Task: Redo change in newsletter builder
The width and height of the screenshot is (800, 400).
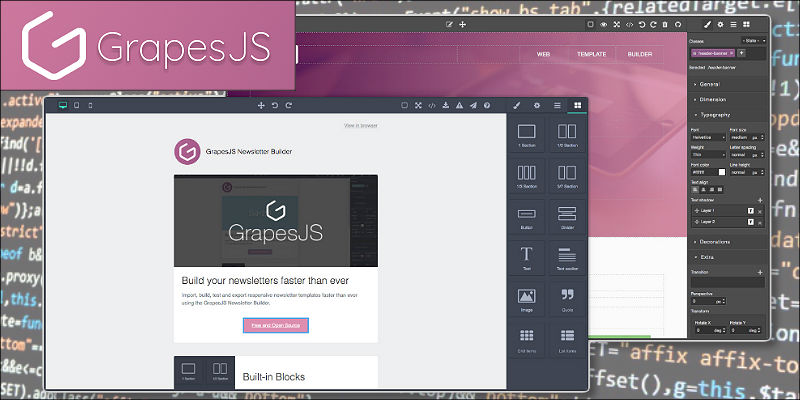Action: (289, 105)
